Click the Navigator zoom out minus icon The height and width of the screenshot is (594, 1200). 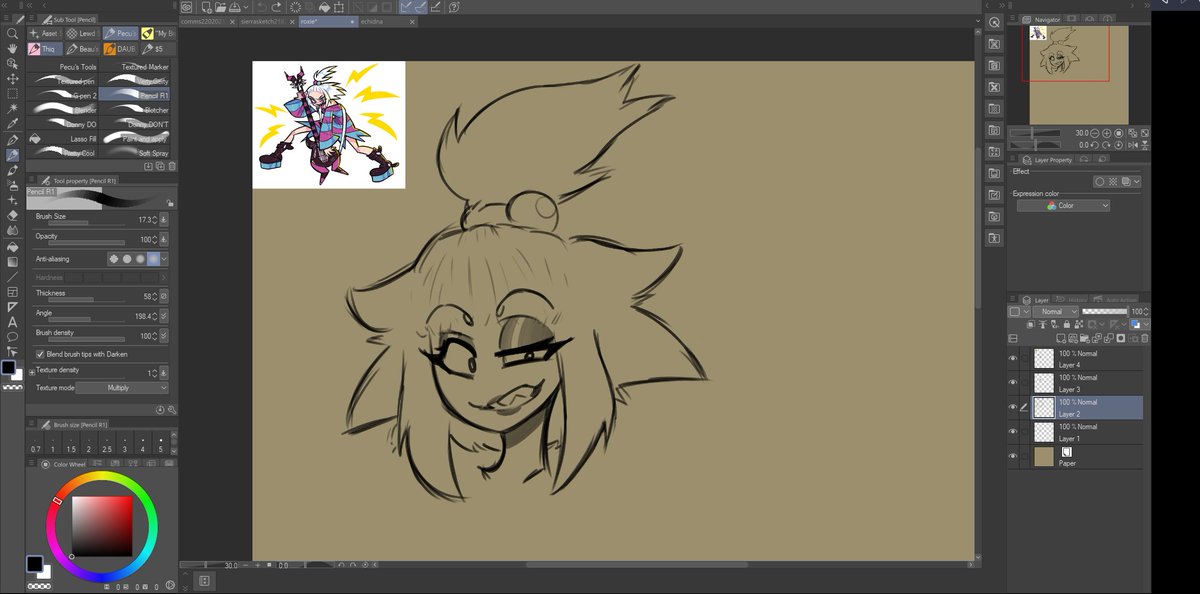1093,133
